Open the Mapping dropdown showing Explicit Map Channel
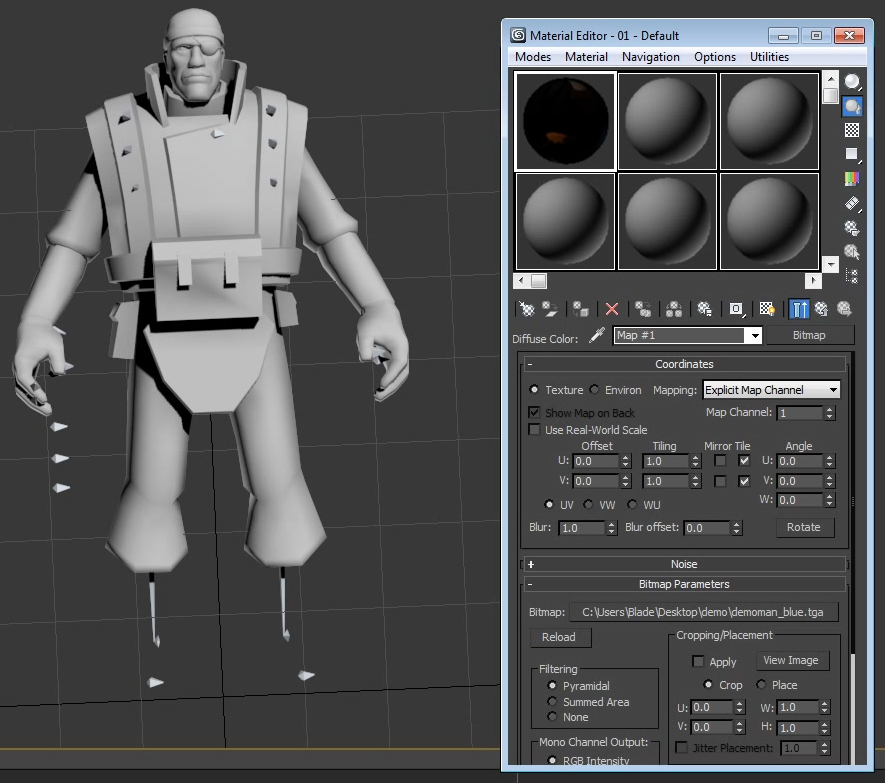Viewport: 885px width, 783px height. (x=771, y=390)
